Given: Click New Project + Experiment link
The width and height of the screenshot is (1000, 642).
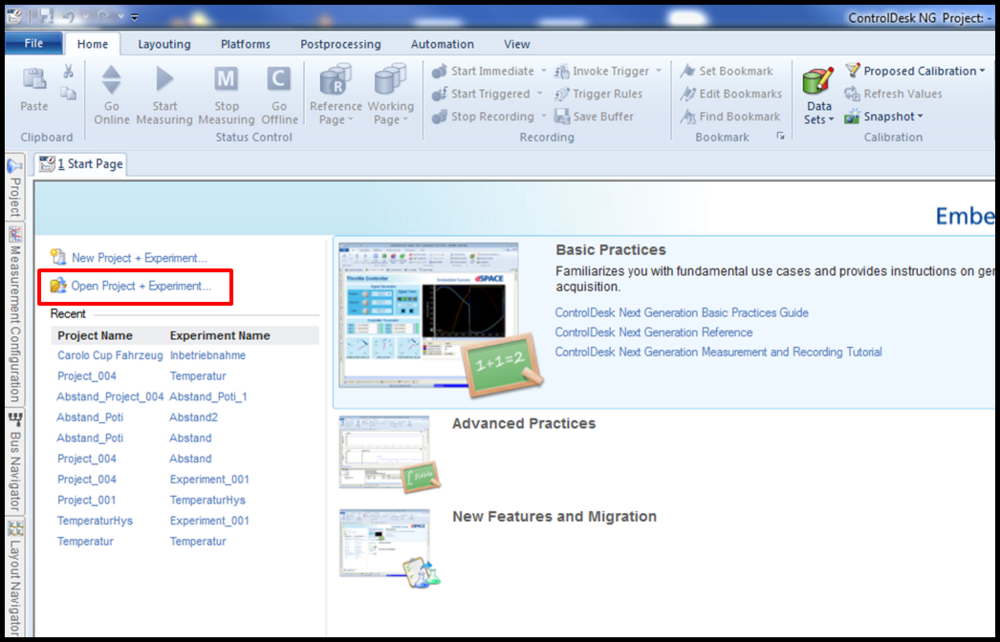Looking at the screenshot, I should pyautogui.click(x=139, y=258).
